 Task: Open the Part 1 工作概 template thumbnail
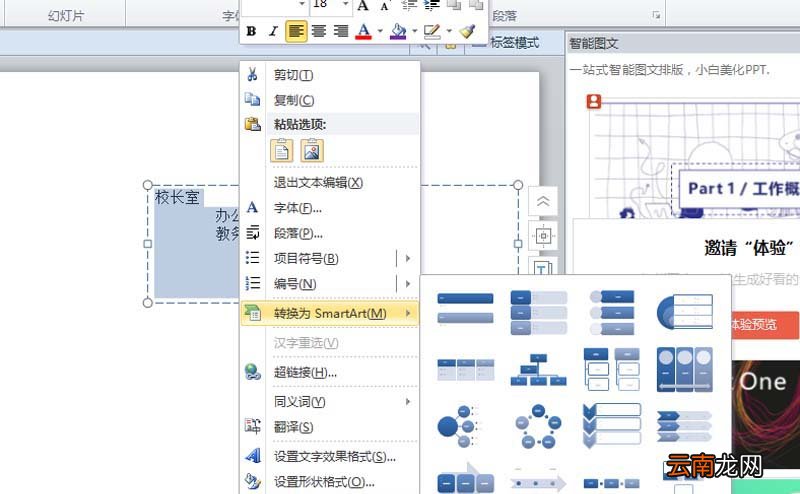(x=694, y=156)
